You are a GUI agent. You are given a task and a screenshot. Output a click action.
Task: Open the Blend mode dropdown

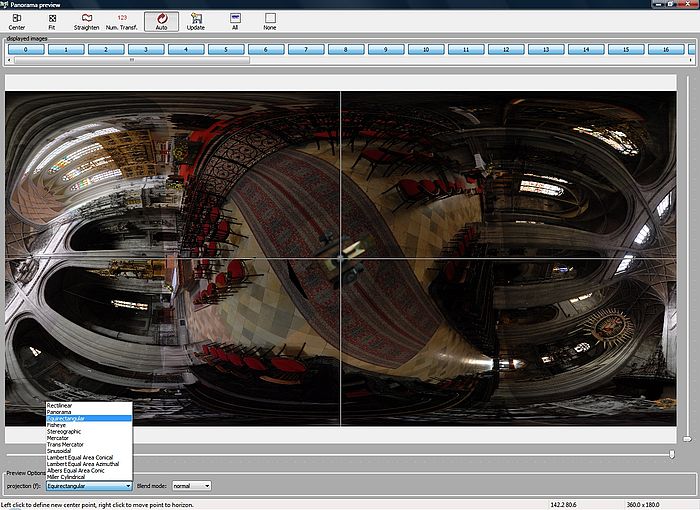click(x=191, y=486)
